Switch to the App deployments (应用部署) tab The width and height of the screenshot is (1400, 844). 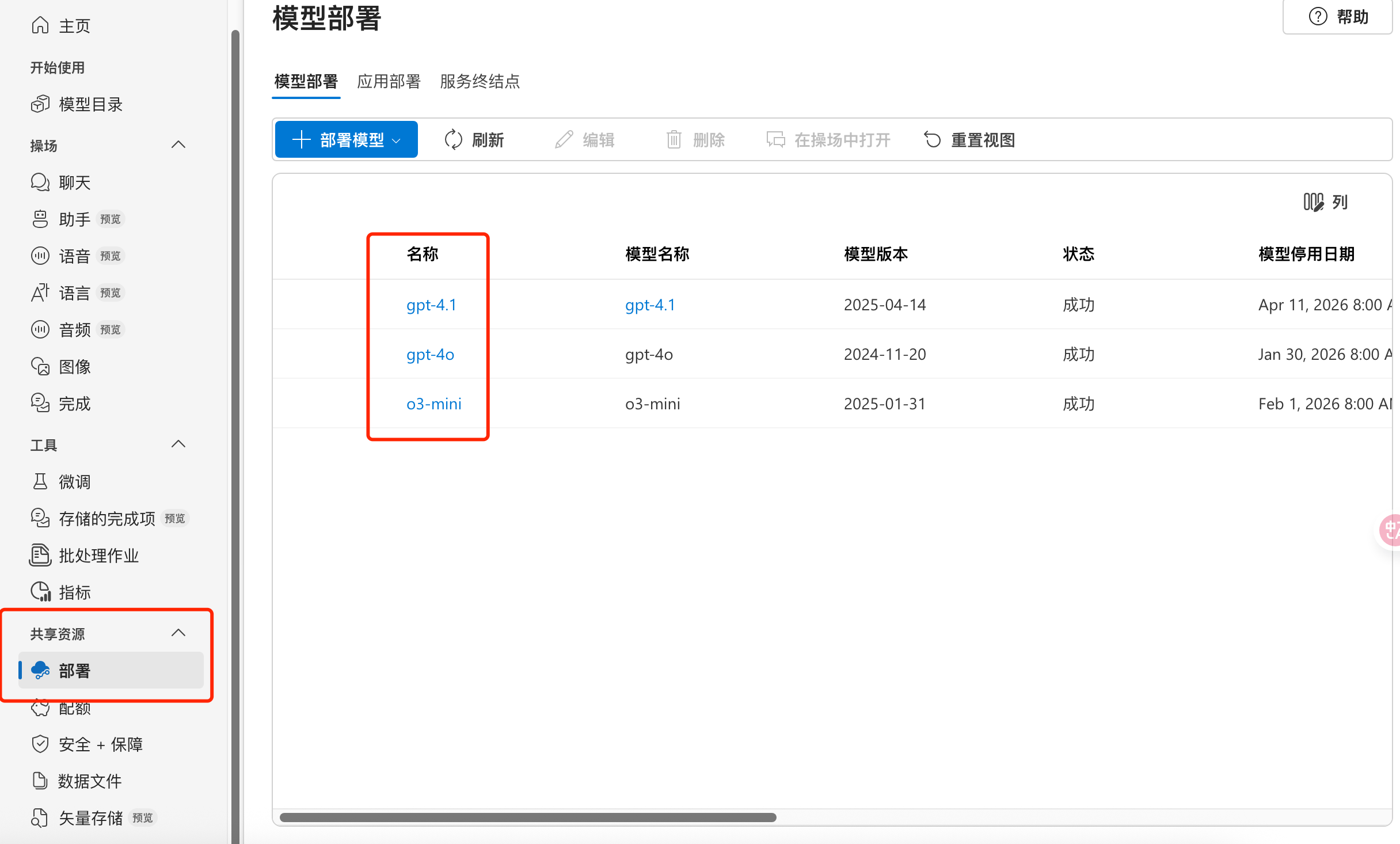(389, 81)
